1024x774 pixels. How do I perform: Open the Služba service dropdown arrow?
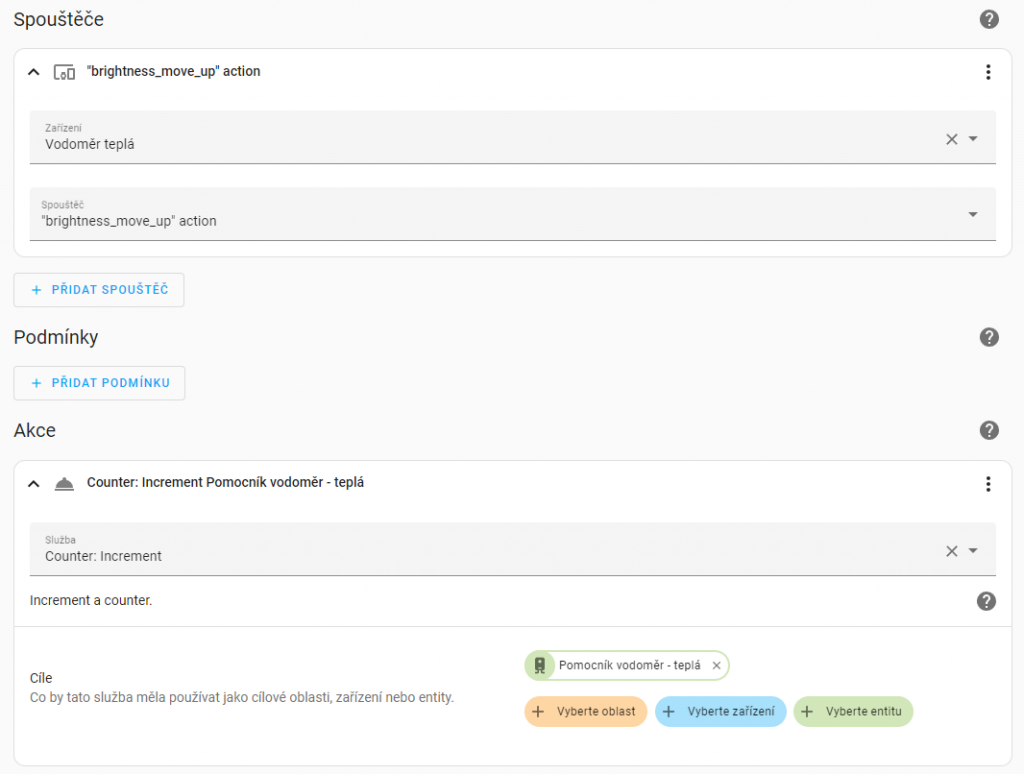click(973, 551)
